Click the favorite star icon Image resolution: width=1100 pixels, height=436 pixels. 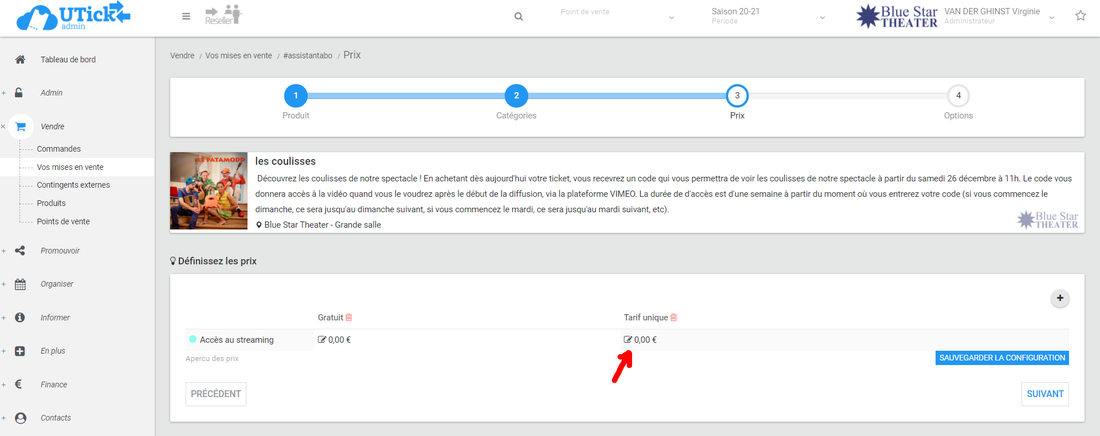pyautogui.click(x=1080, y=17)
